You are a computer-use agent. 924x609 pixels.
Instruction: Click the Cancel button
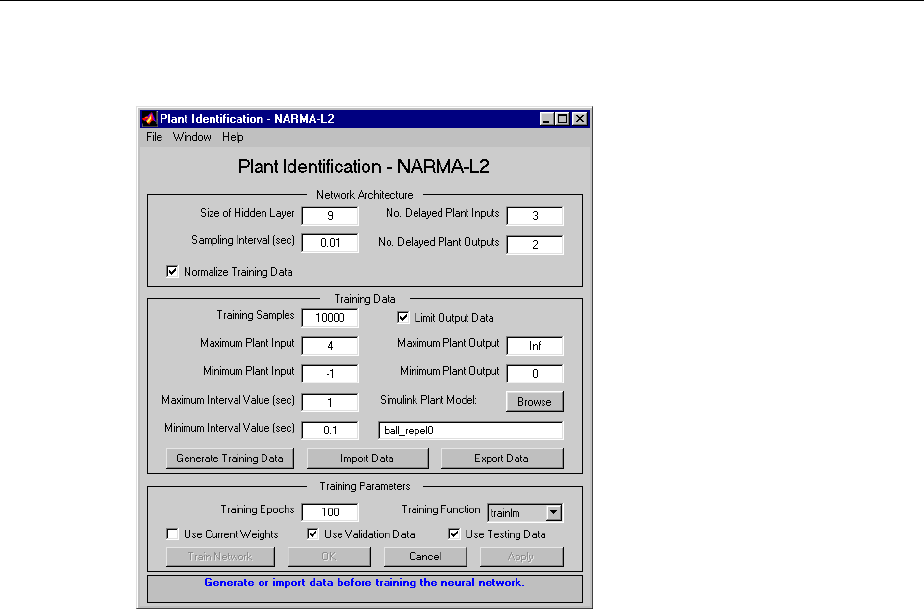425,557
